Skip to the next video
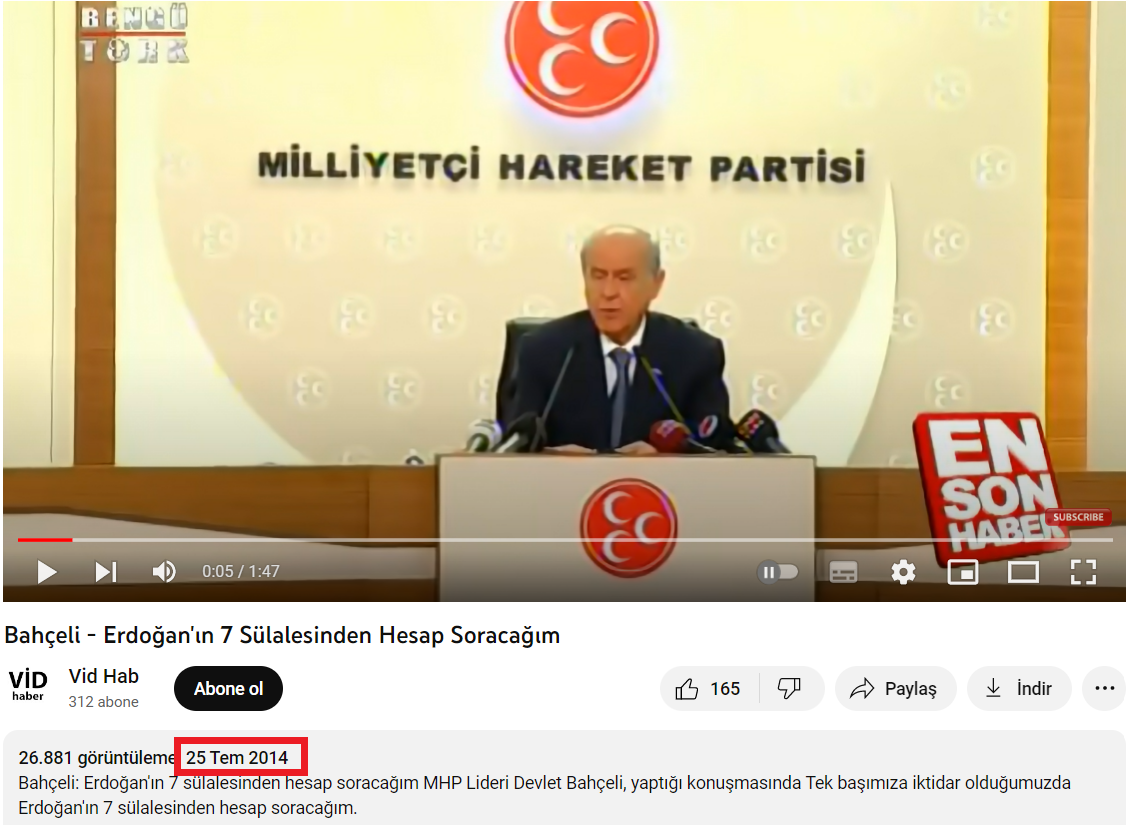Image resolution: width=1127 pixels, height=825 pixels. click(x=105, y=572)
